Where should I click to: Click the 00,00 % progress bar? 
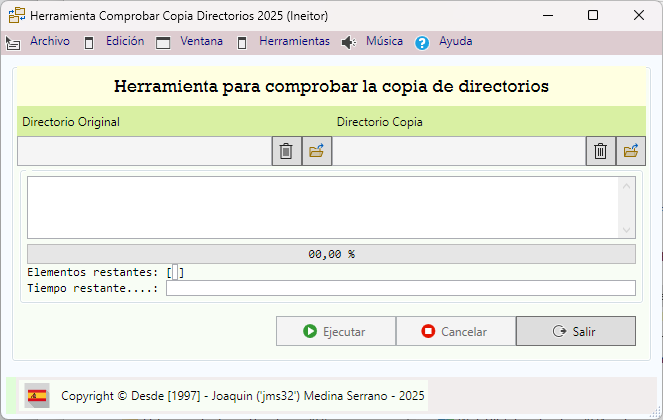click(332, 254)
